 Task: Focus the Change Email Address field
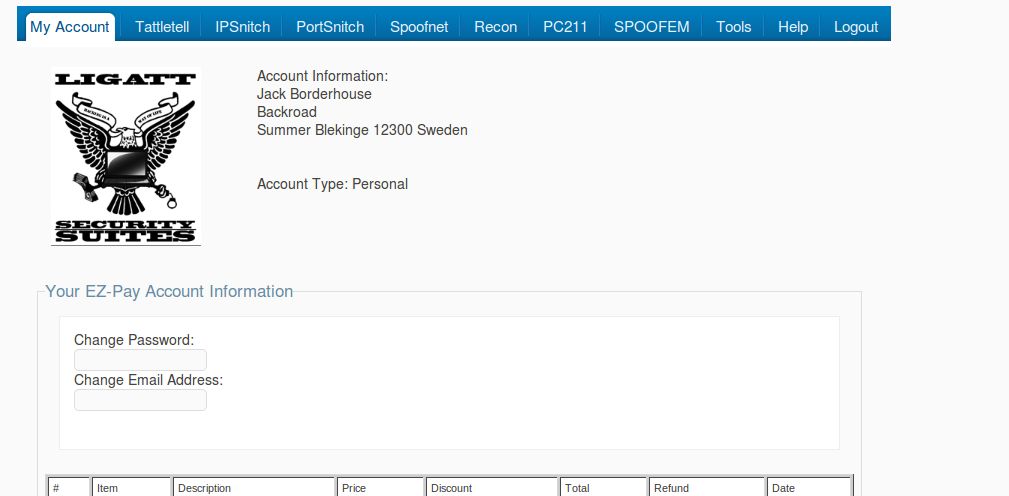(x=140, y=400)
